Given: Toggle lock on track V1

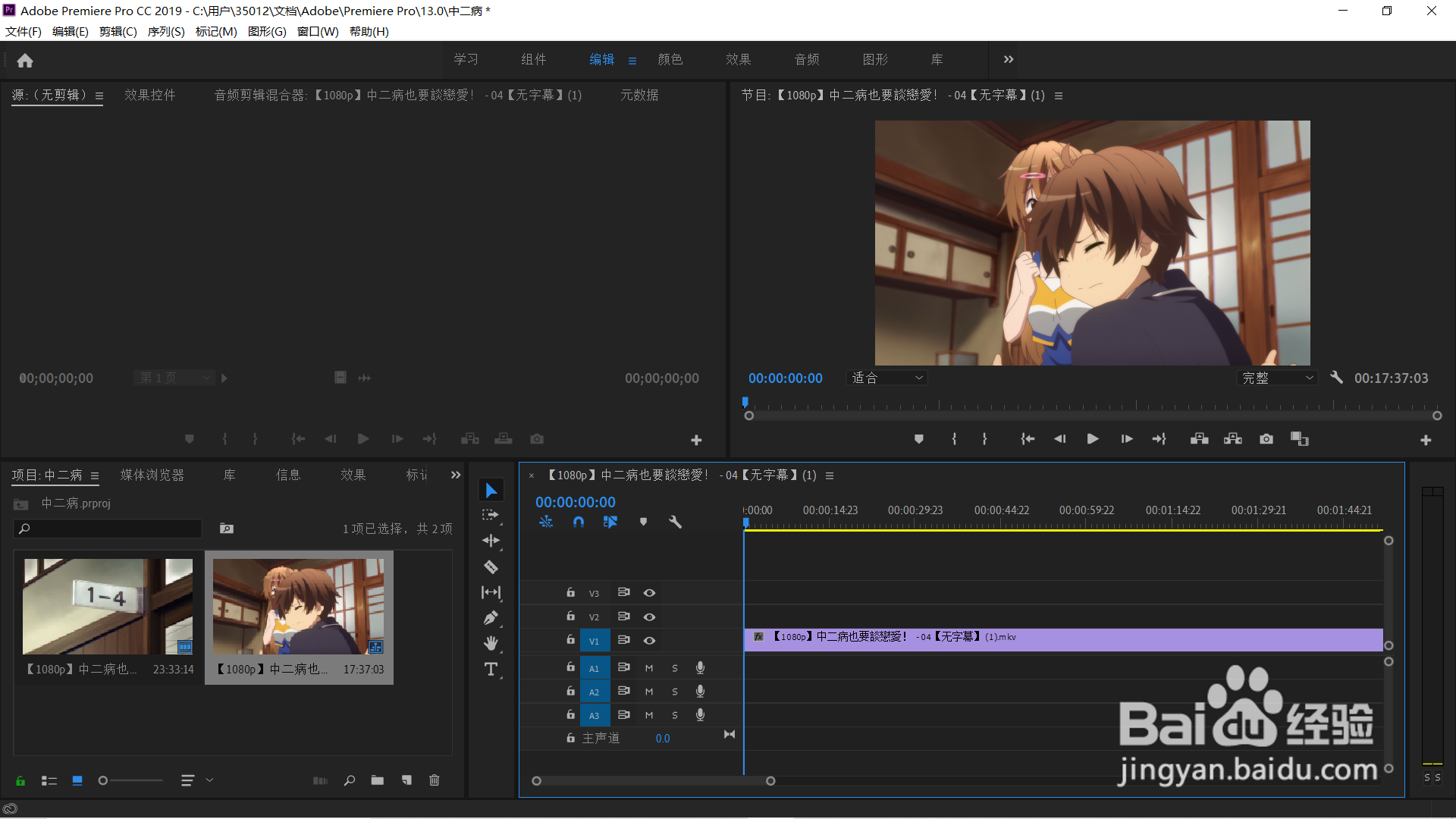Looking at the screenshot, I should pyautogui.click(x=570, y=640).
